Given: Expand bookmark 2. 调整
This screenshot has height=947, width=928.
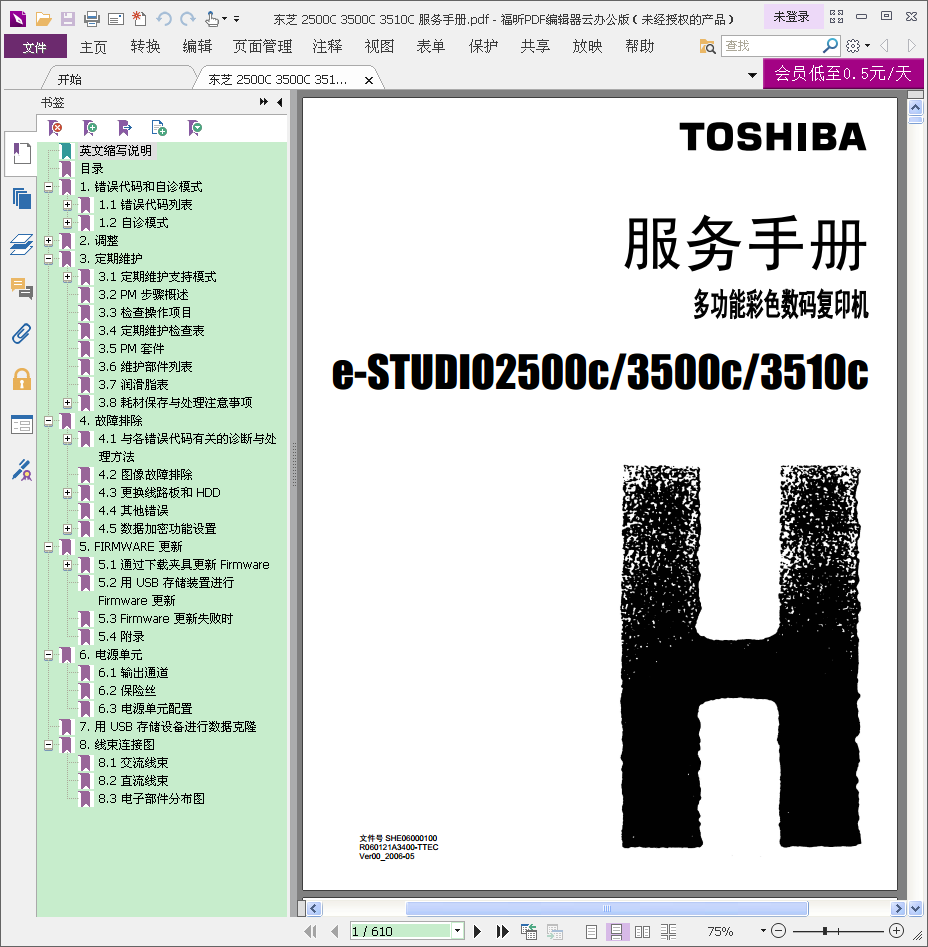Looking at the screenshot, I should click(49, 241).
